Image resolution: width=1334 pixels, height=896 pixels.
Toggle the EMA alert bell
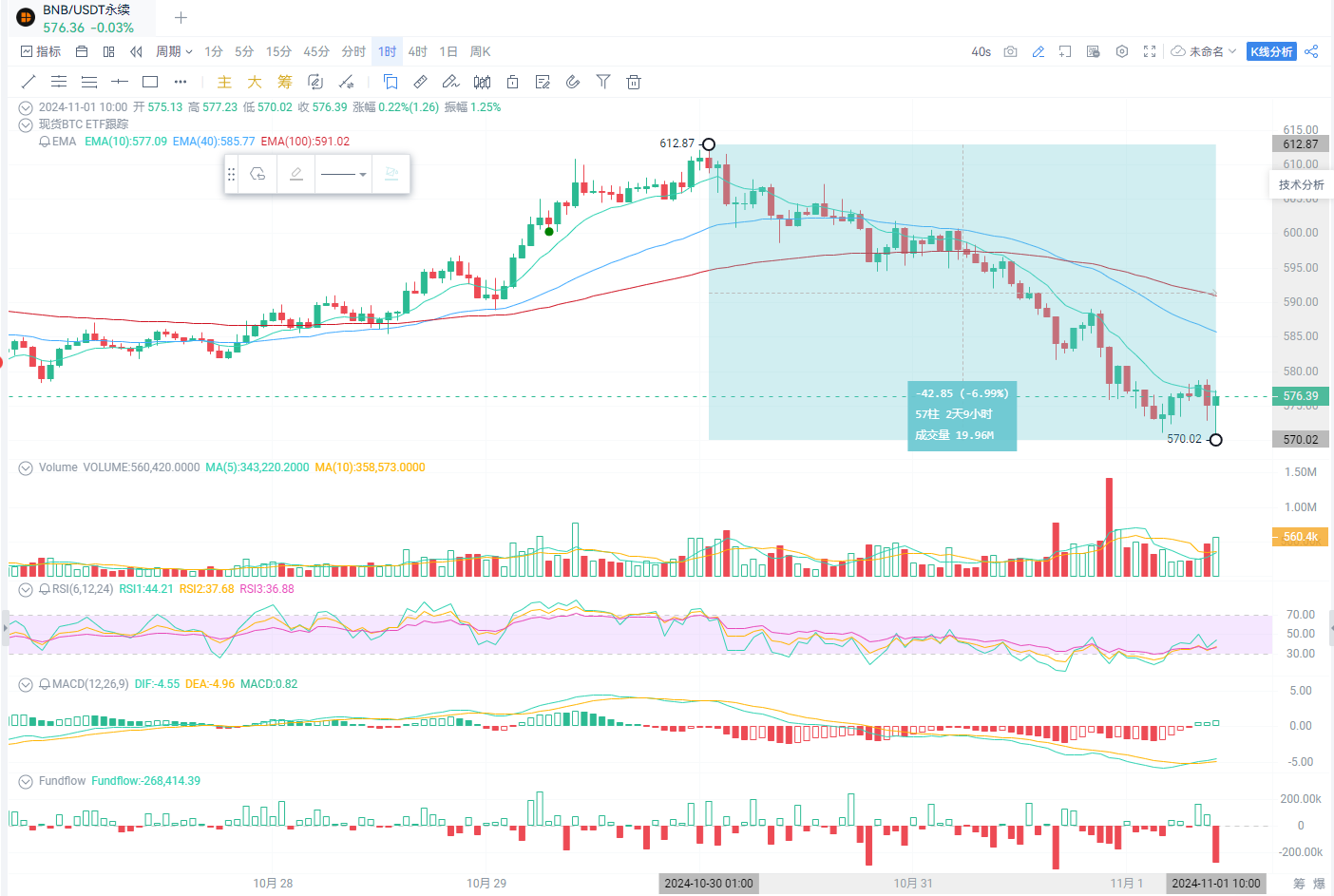pos(45,142)
